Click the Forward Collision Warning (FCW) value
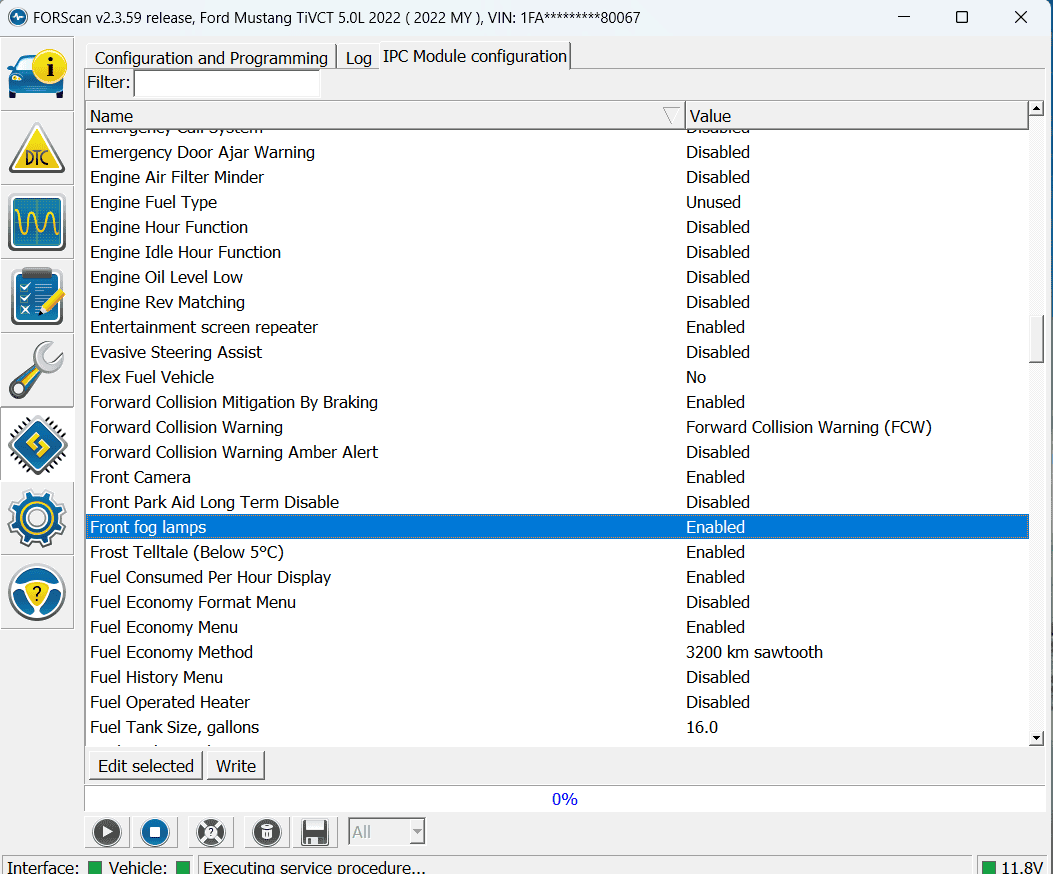 coord(809,427)
